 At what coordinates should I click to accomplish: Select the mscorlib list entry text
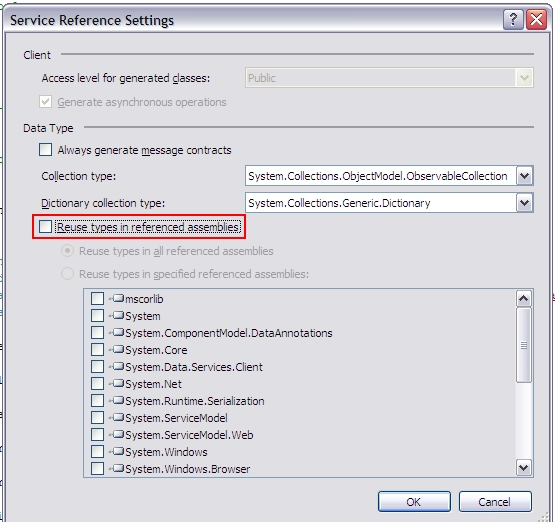coord(144,299)
